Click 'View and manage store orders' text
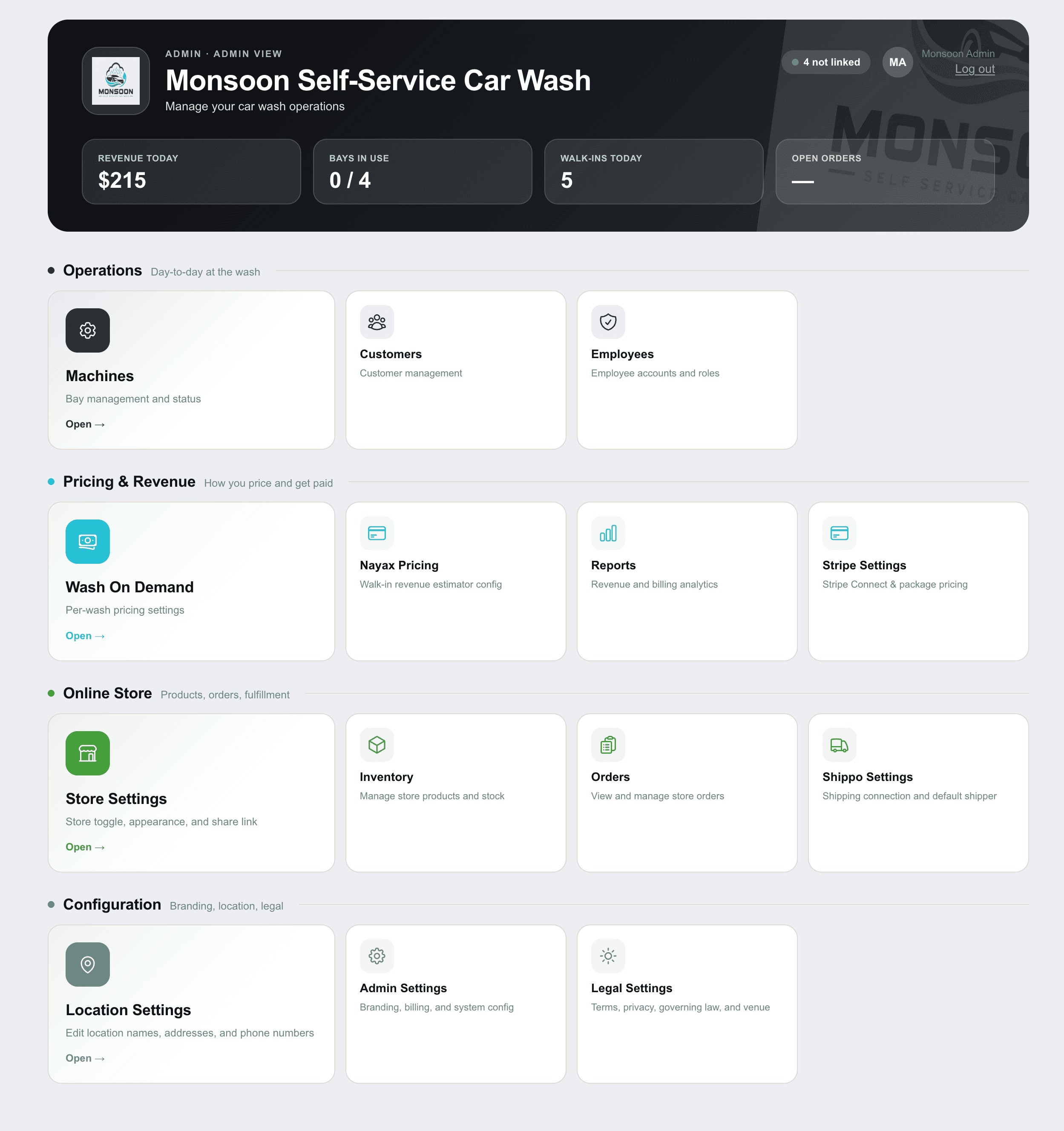Screen dimensions: 1064x1131 657,796
